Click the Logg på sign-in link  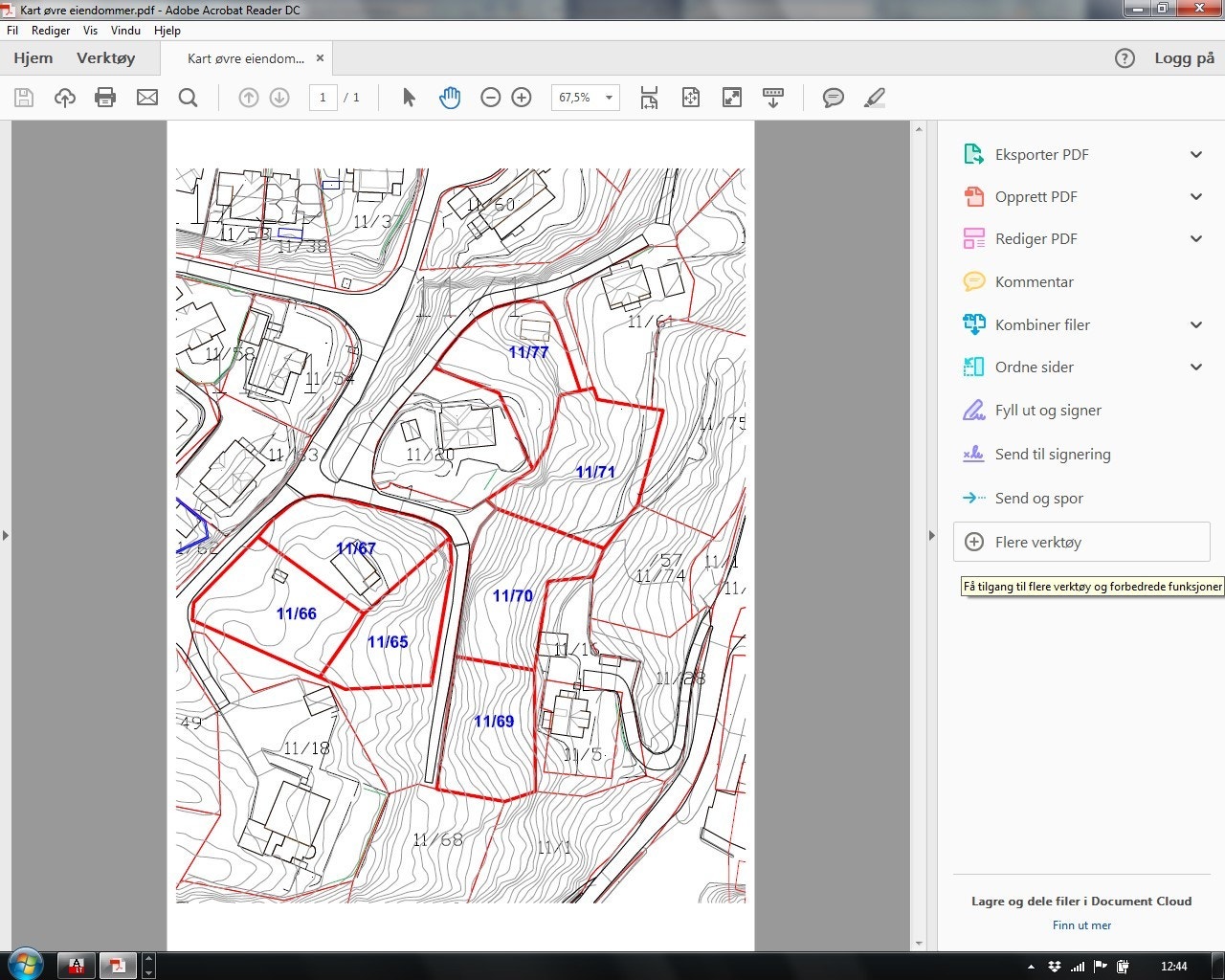[1184, 58]
